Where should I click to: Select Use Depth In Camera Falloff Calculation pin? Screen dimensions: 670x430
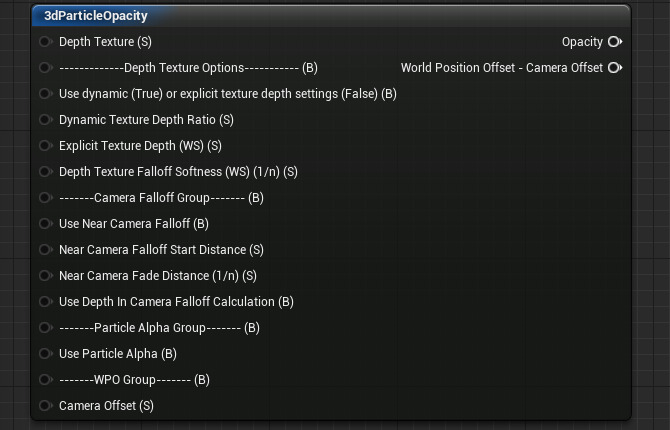[45, 302]
